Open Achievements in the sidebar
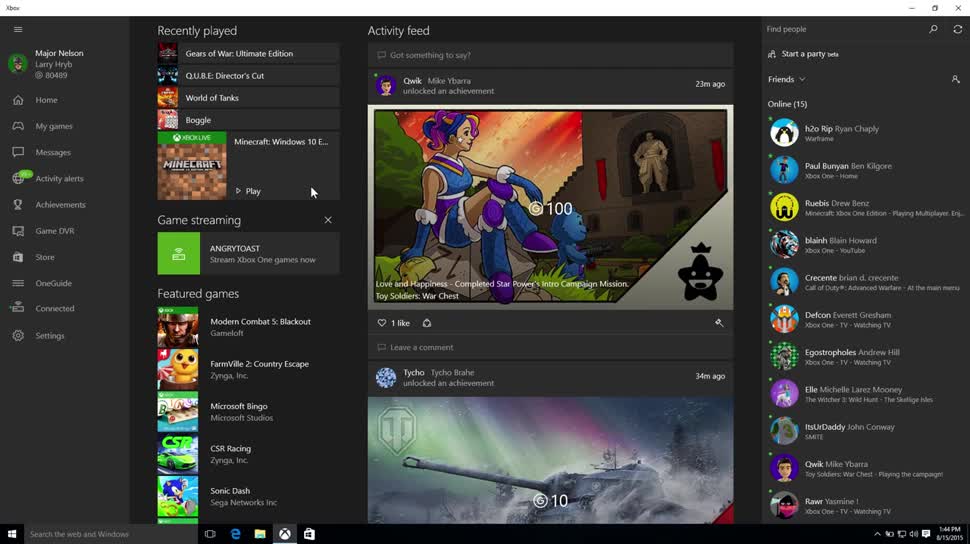This screenshot has height=544, width=970. 60,205
